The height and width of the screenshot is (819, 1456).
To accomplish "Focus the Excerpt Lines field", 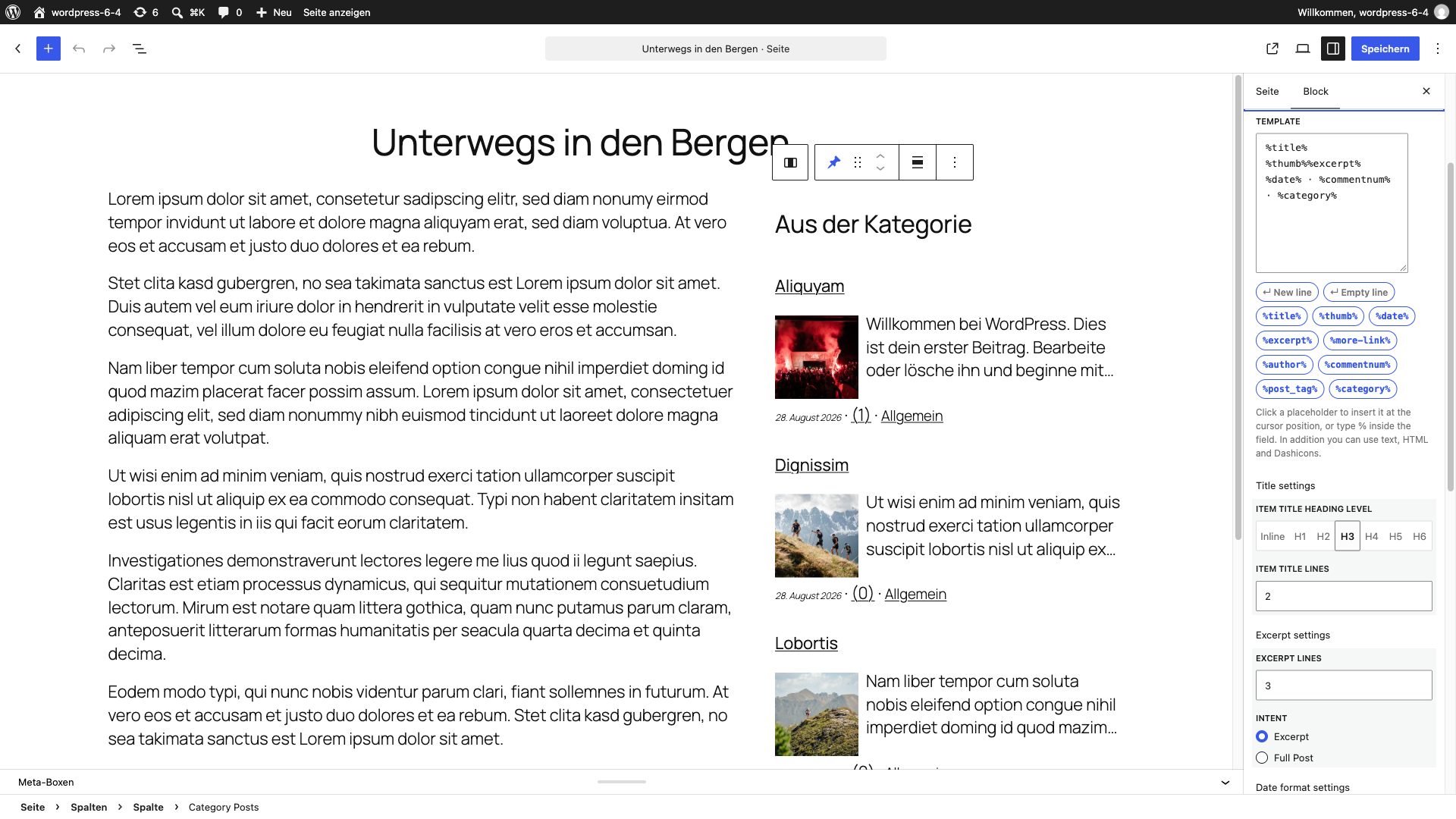I will pos(1344,686).
